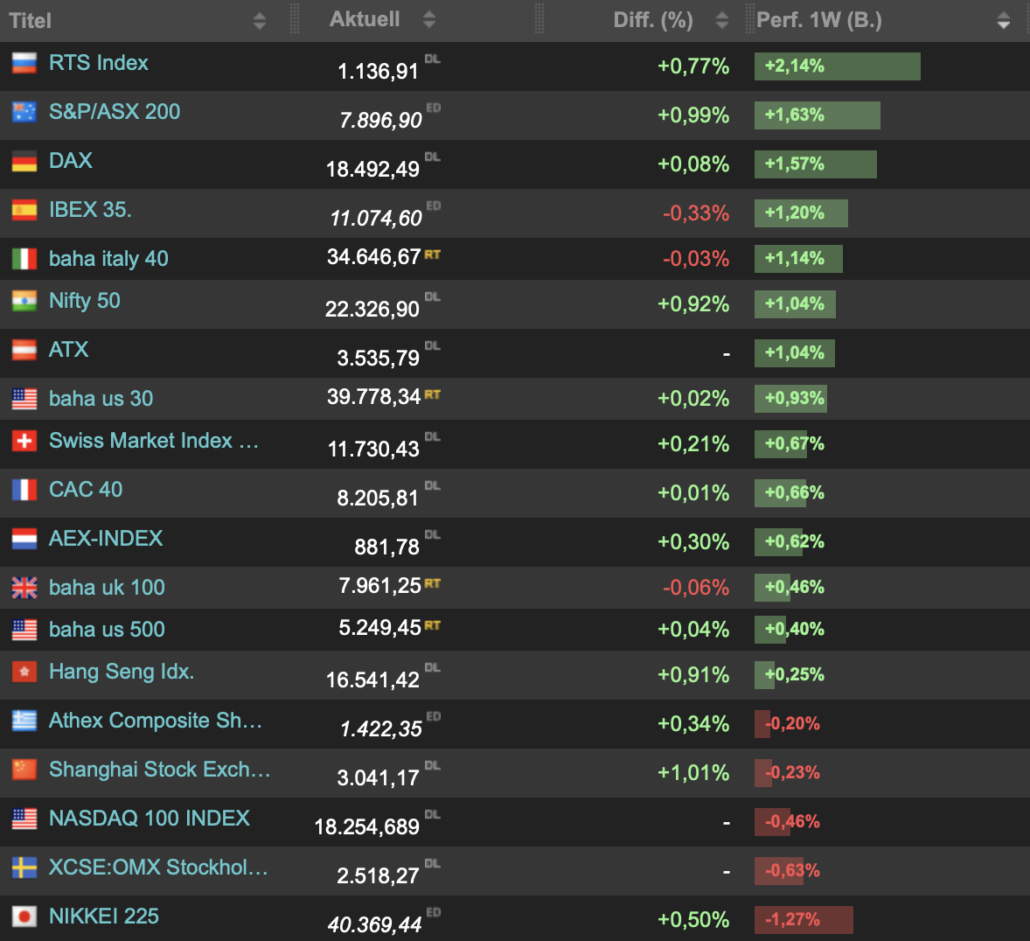Click the Greek flag beside Athex Composite
The image size is (1030, 941).
coord(24,721)
